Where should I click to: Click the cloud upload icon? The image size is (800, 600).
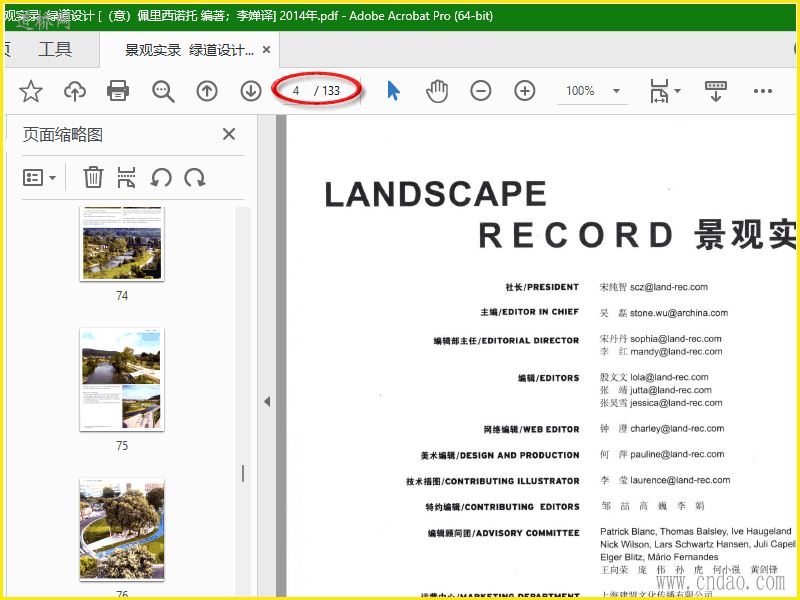[75, 91]
